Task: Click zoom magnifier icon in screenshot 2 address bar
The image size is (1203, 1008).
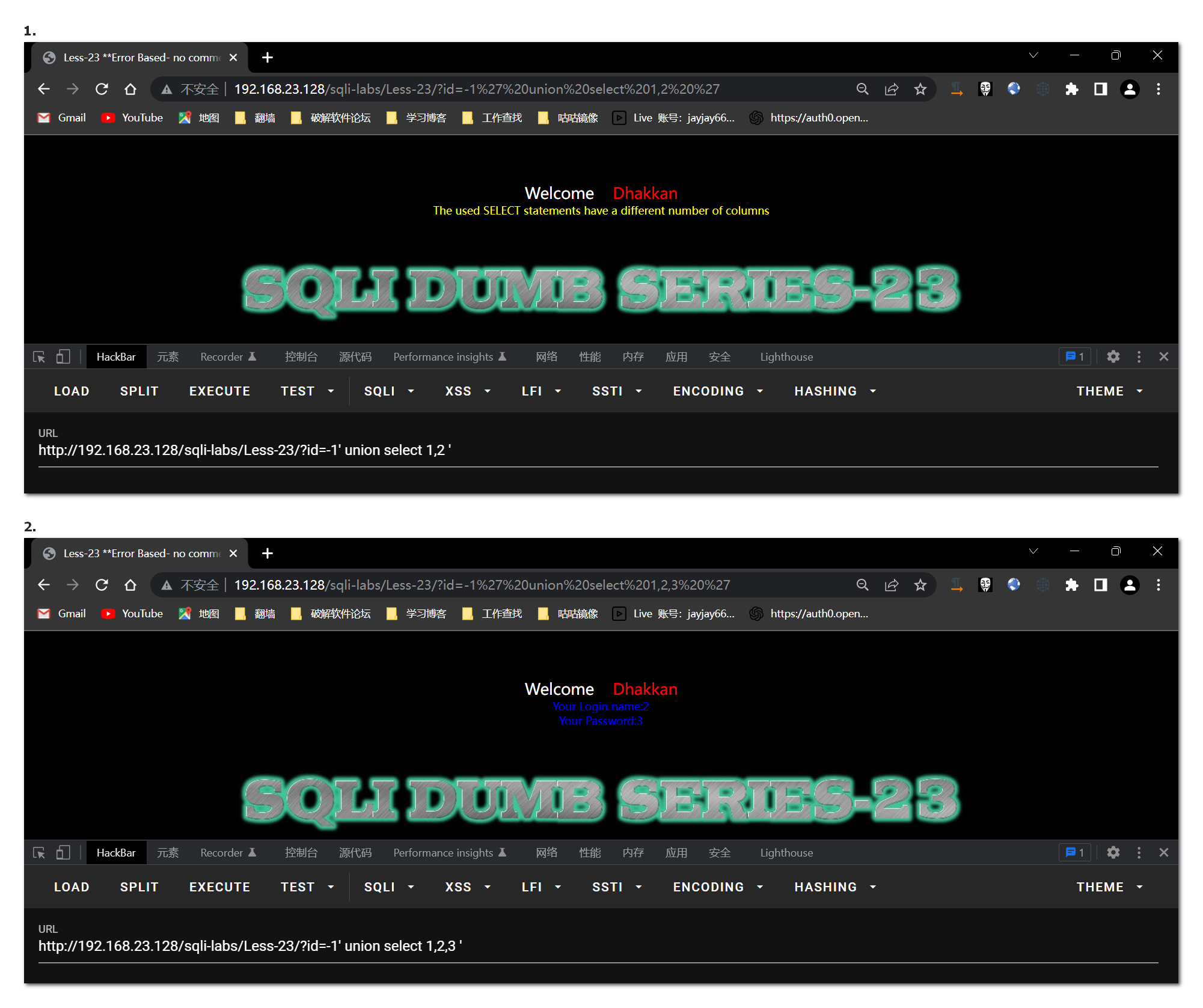Action: click(862, 585)
